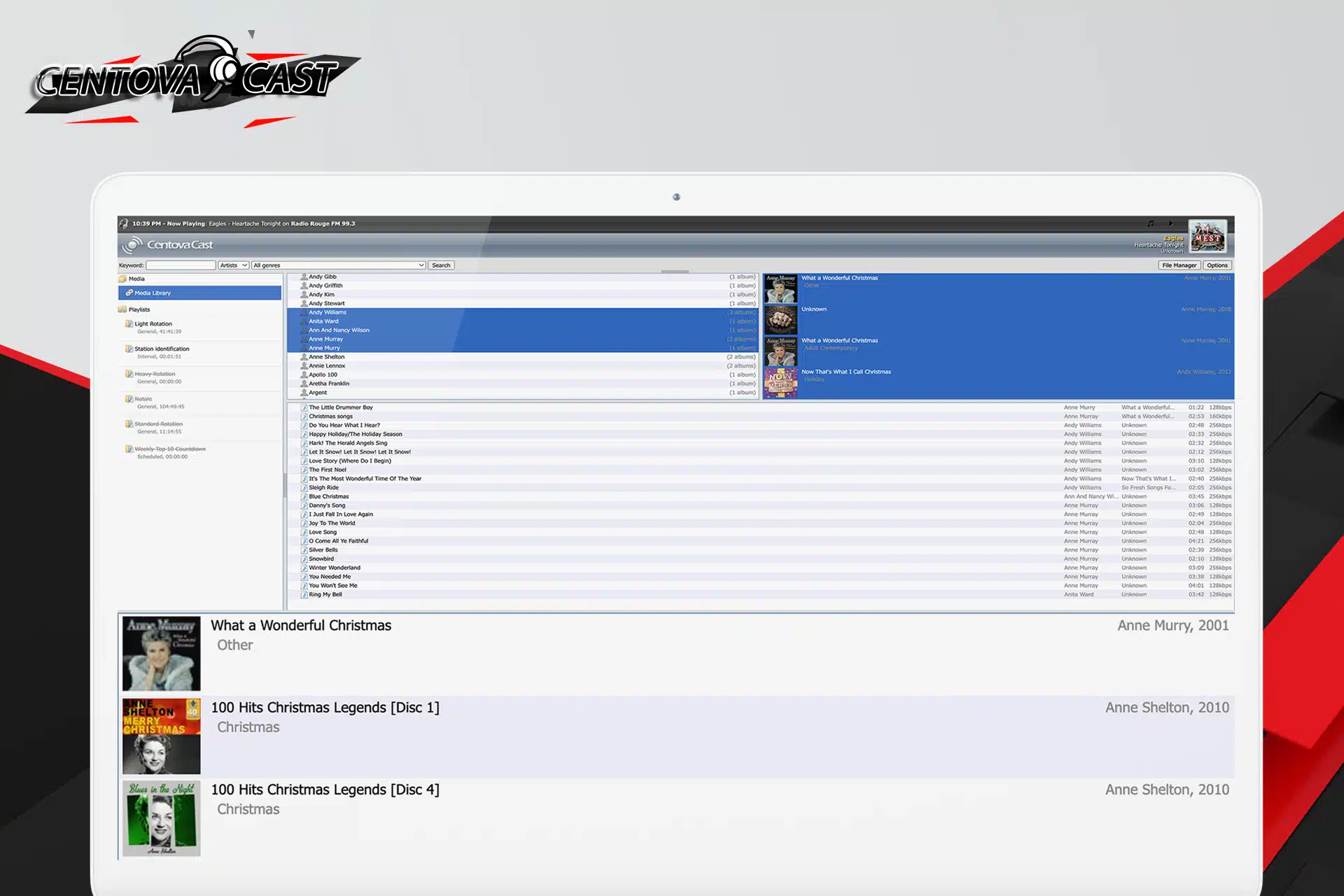Click track icon beside Happy Holiday/The Holiday Season
The width and height of the screenshot is (1344, 896).
coord(304,434)
